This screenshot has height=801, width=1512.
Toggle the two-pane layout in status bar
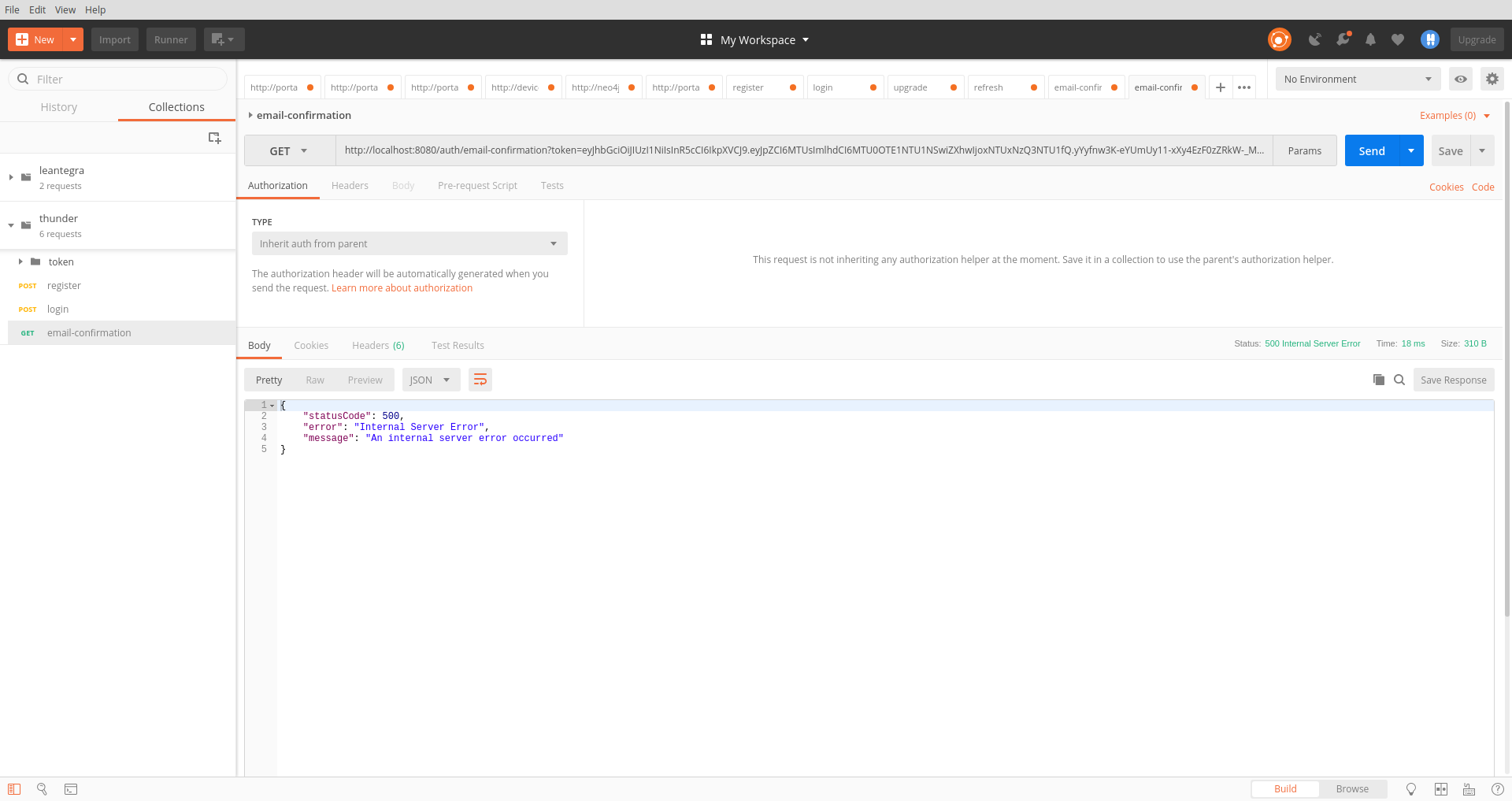[x=1442, y=788]
